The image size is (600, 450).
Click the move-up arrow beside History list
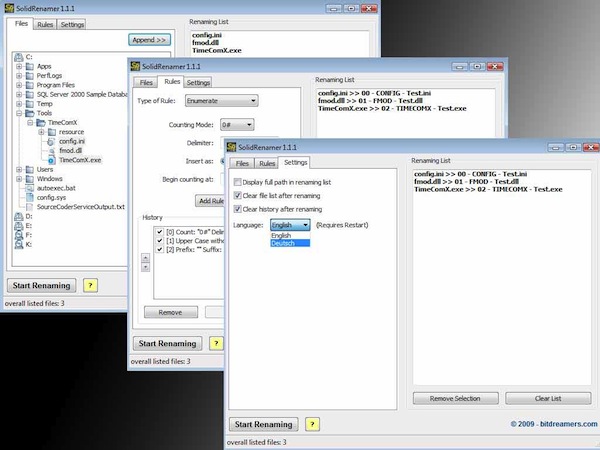click(145, 258)
